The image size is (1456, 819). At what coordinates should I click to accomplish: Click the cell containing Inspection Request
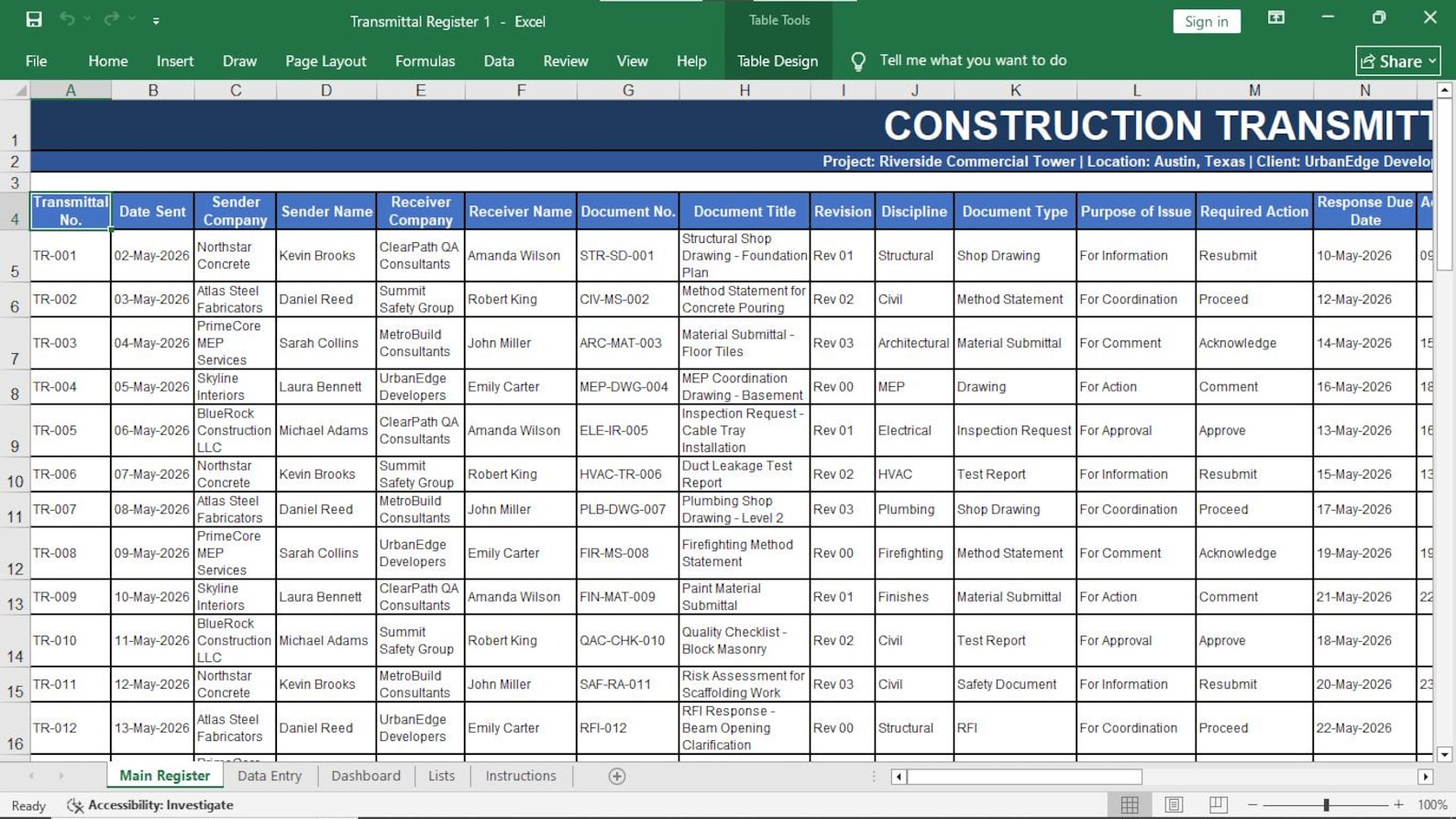point(1015,430)
